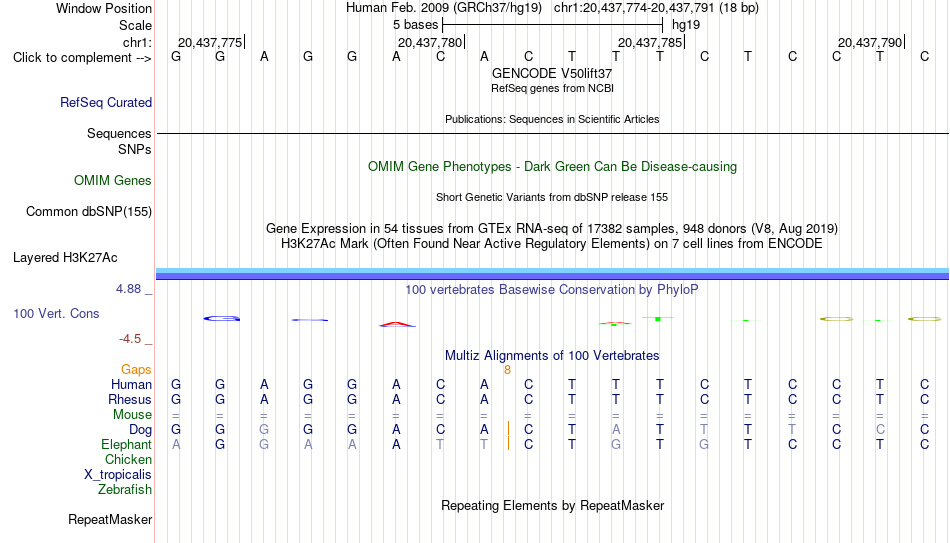Image resolution: width=950 pixels, height=543 pixels.
Task: Click the 20,437,780 coordinate marker
Action: point(430,42)
